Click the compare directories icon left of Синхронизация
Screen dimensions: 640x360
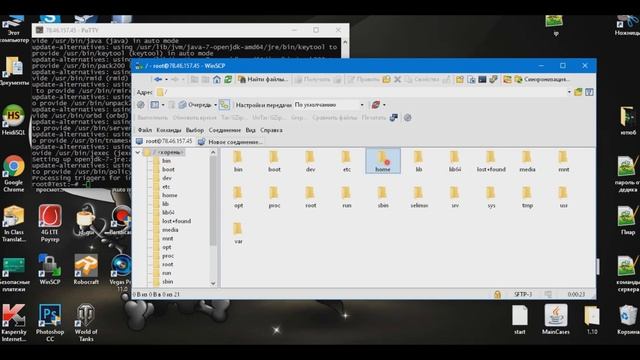pos(507,79)
